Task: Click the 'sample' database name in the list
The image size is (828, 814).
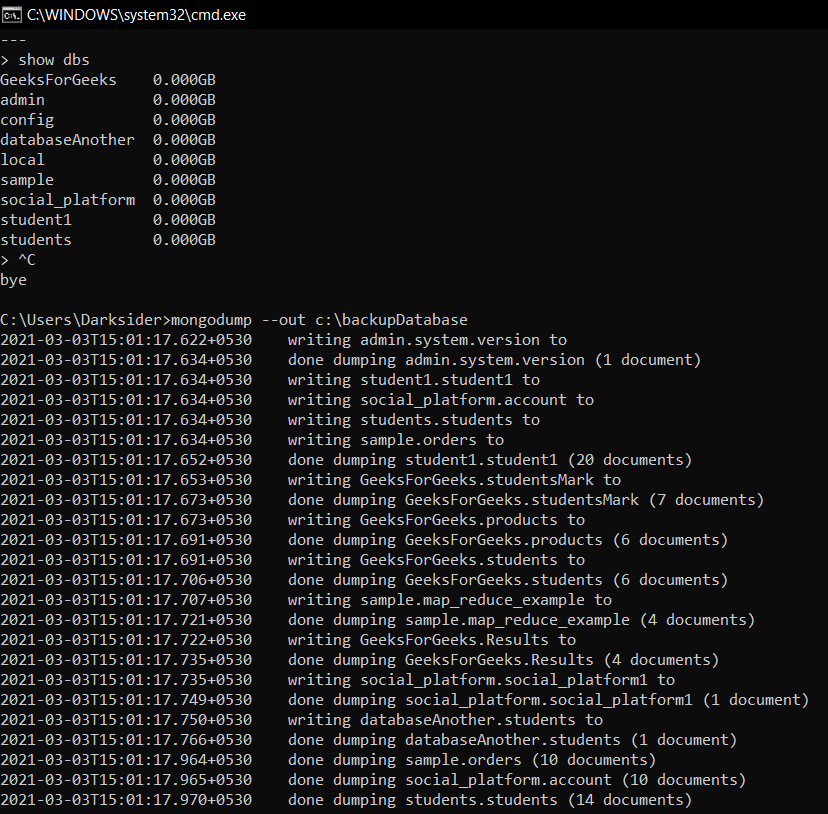Action: [x=27, y=180]
